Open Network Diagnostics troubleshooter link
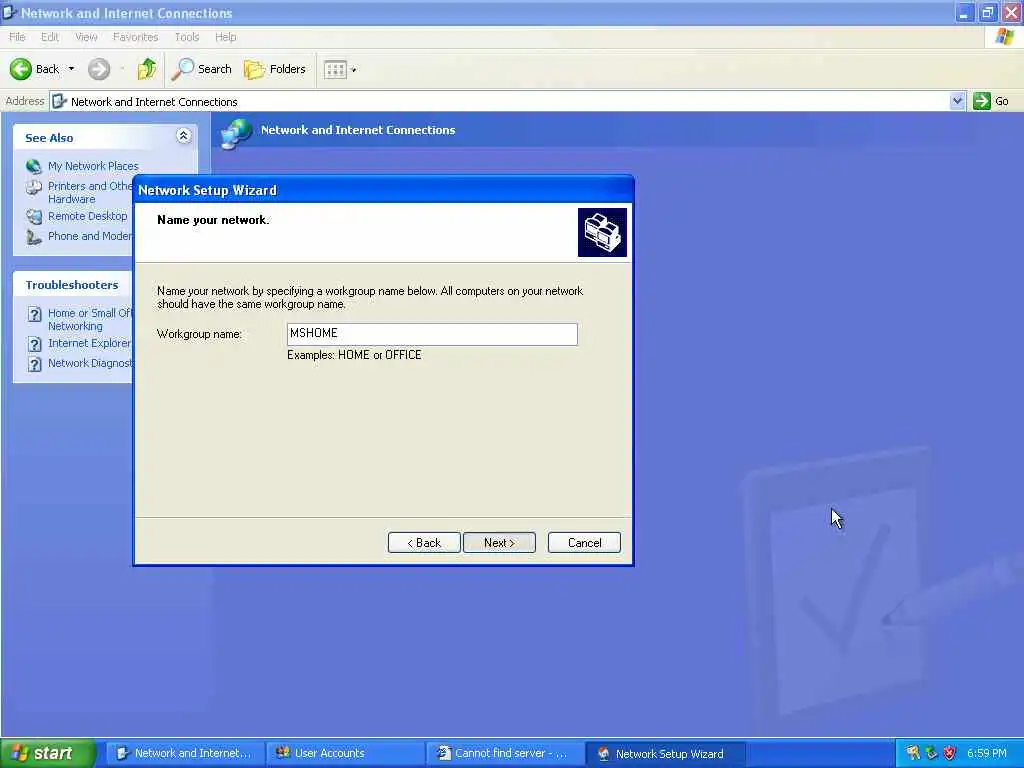Viewport: 1024px width, 768px height. coord(90,363)
